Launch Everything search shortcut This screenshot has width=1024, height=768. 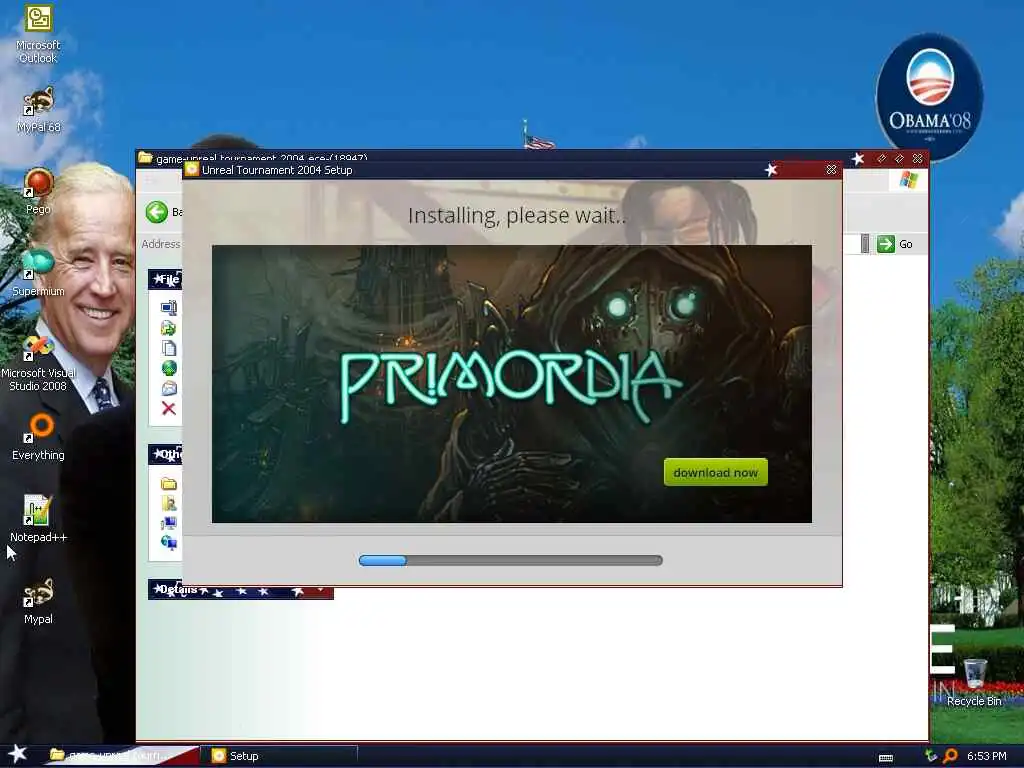point(38,437)
